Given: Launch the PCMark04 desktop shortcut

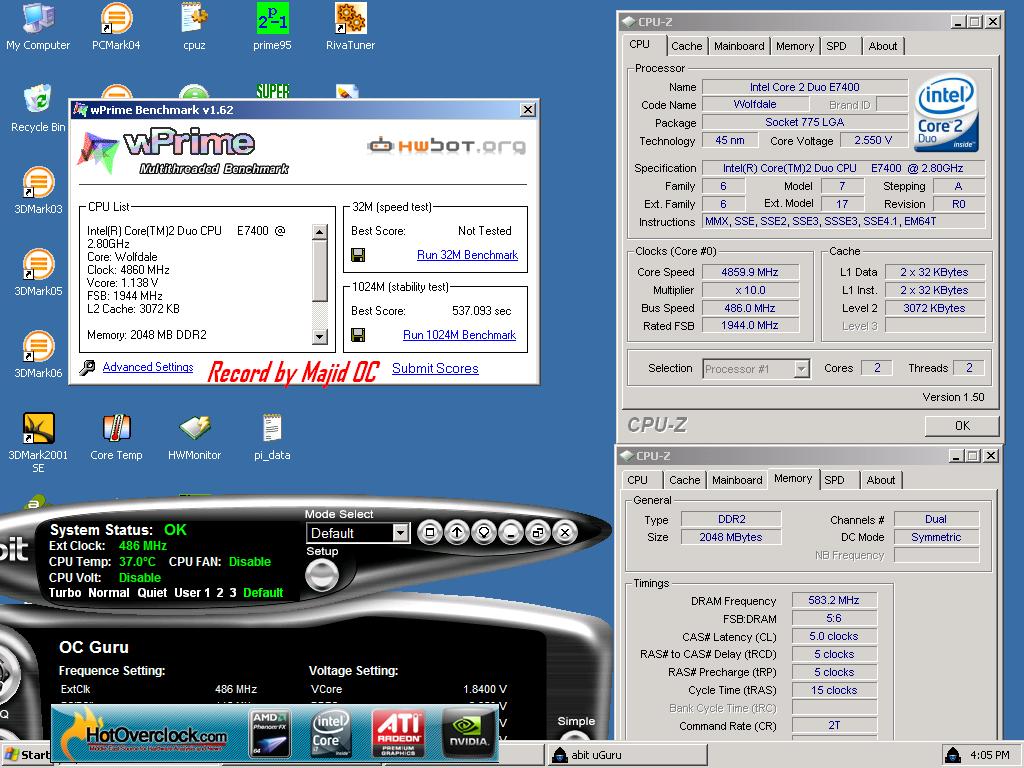Looking at the screenshot, I should coord(116,26).
